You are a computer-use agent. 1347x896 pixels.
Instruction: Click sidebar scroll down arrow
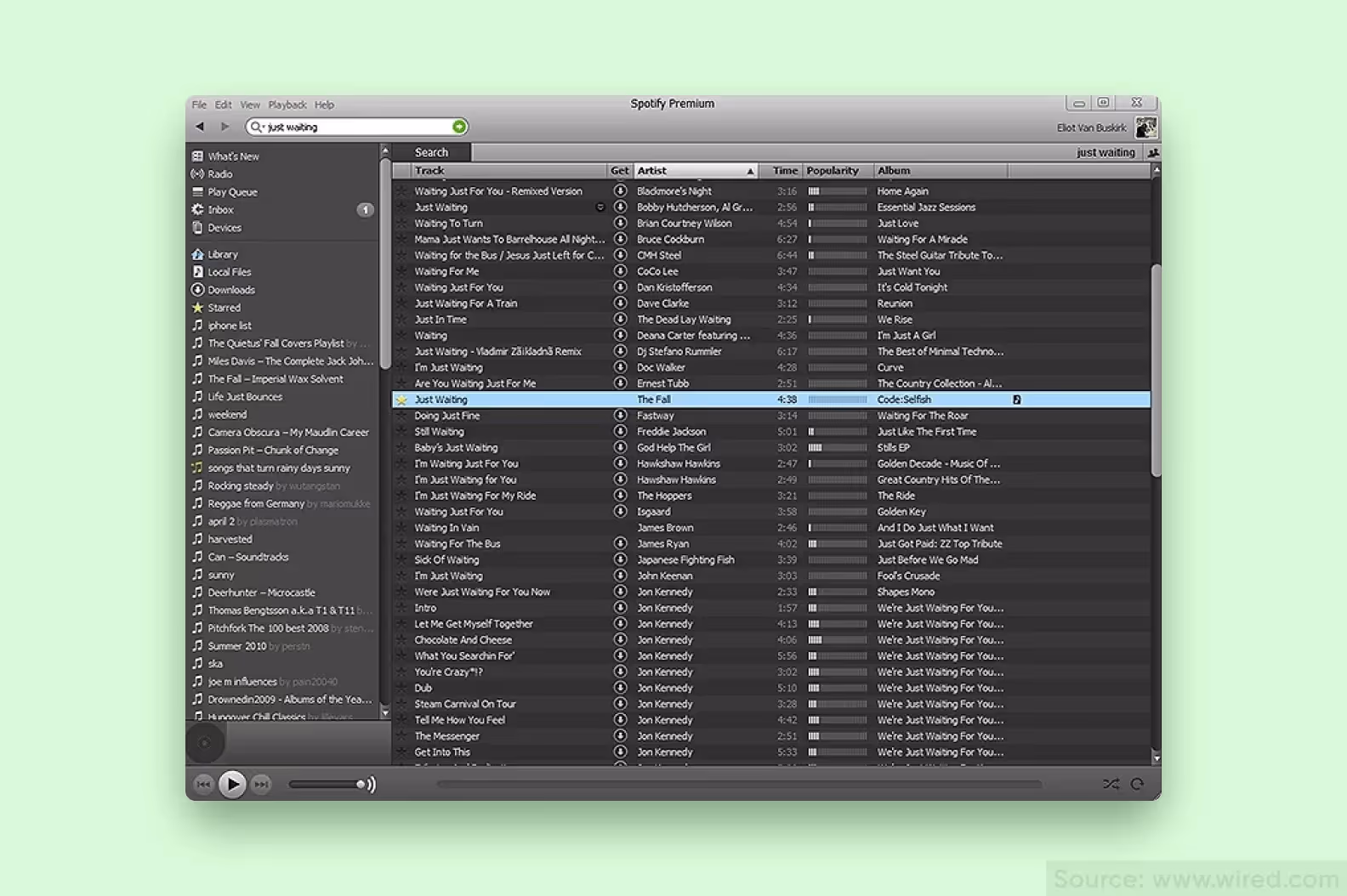385,712
